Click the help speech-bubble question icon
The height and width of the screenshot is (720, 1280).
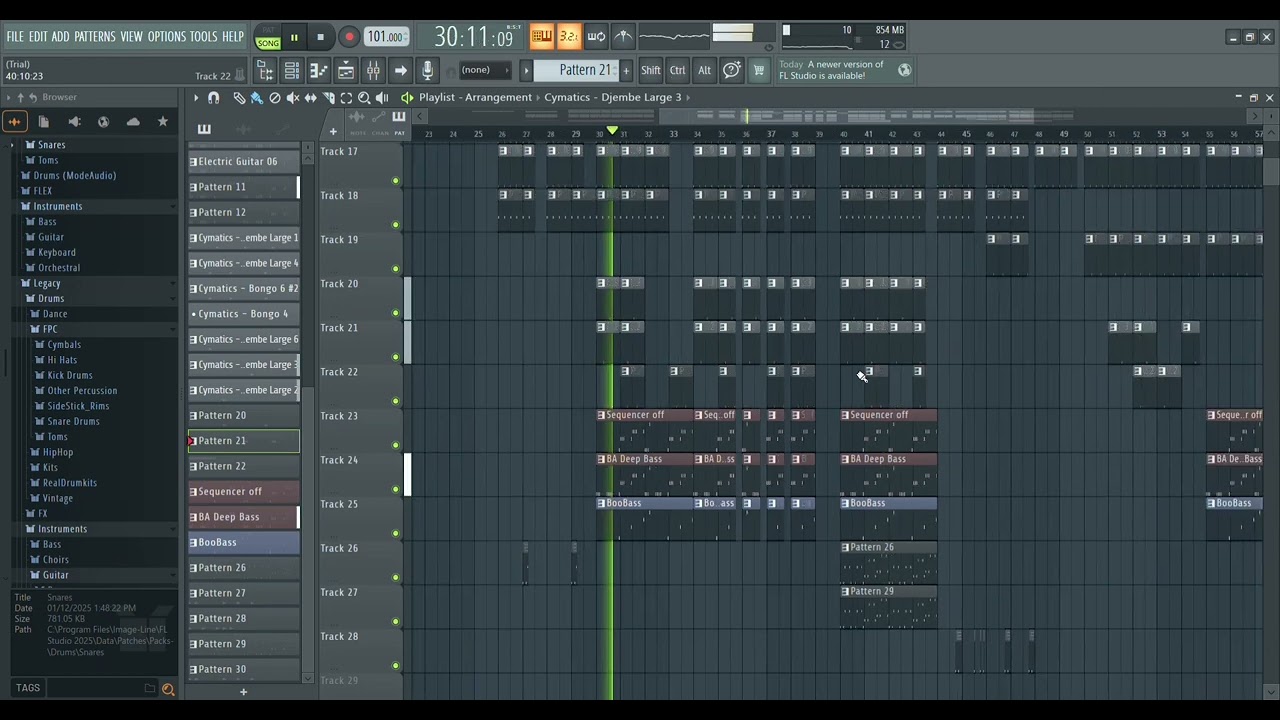732,70
